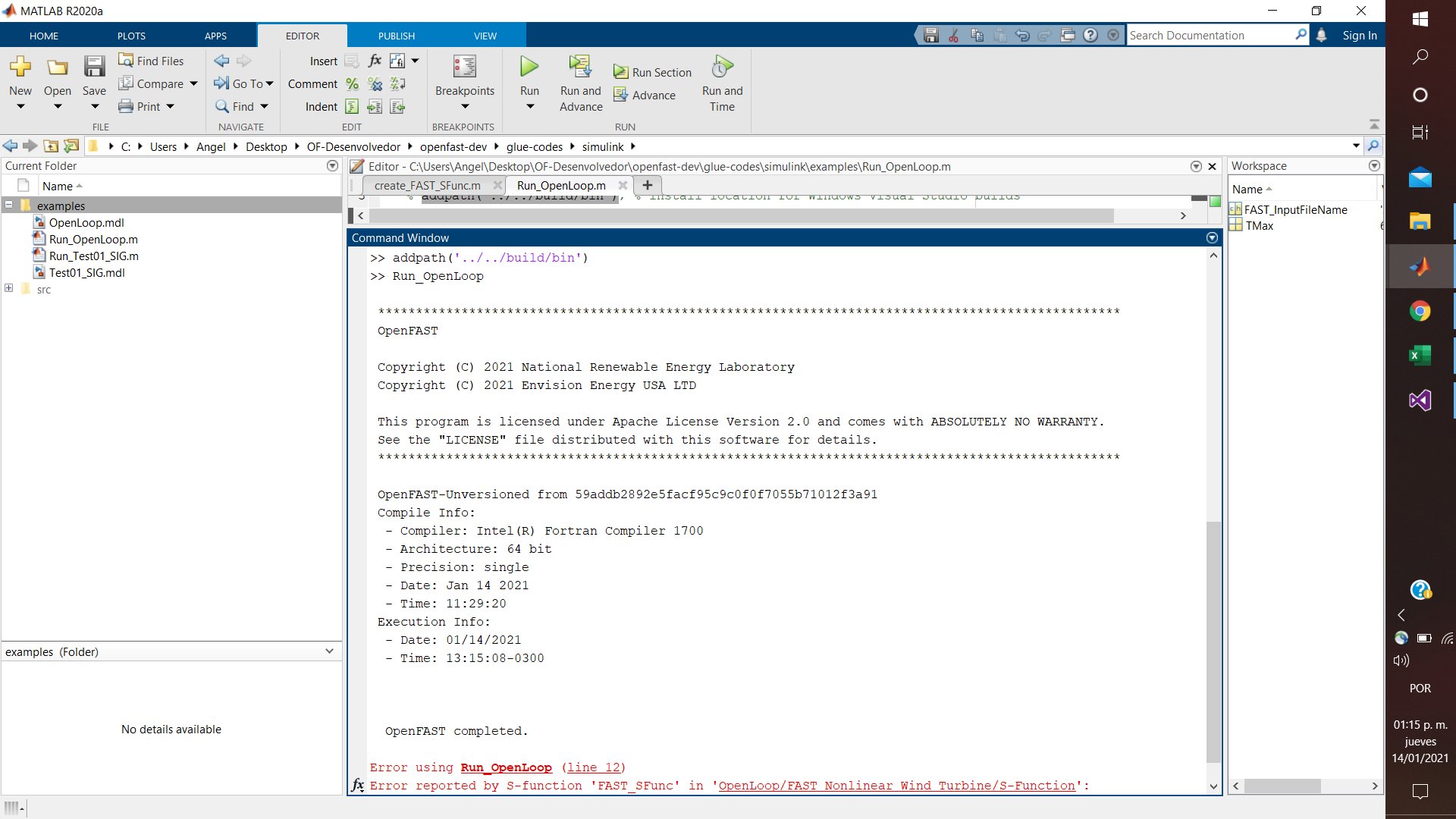Open Run_Test01_SIG.m in file list
This screenshot has height=819, width=1456.
[93, 256]
